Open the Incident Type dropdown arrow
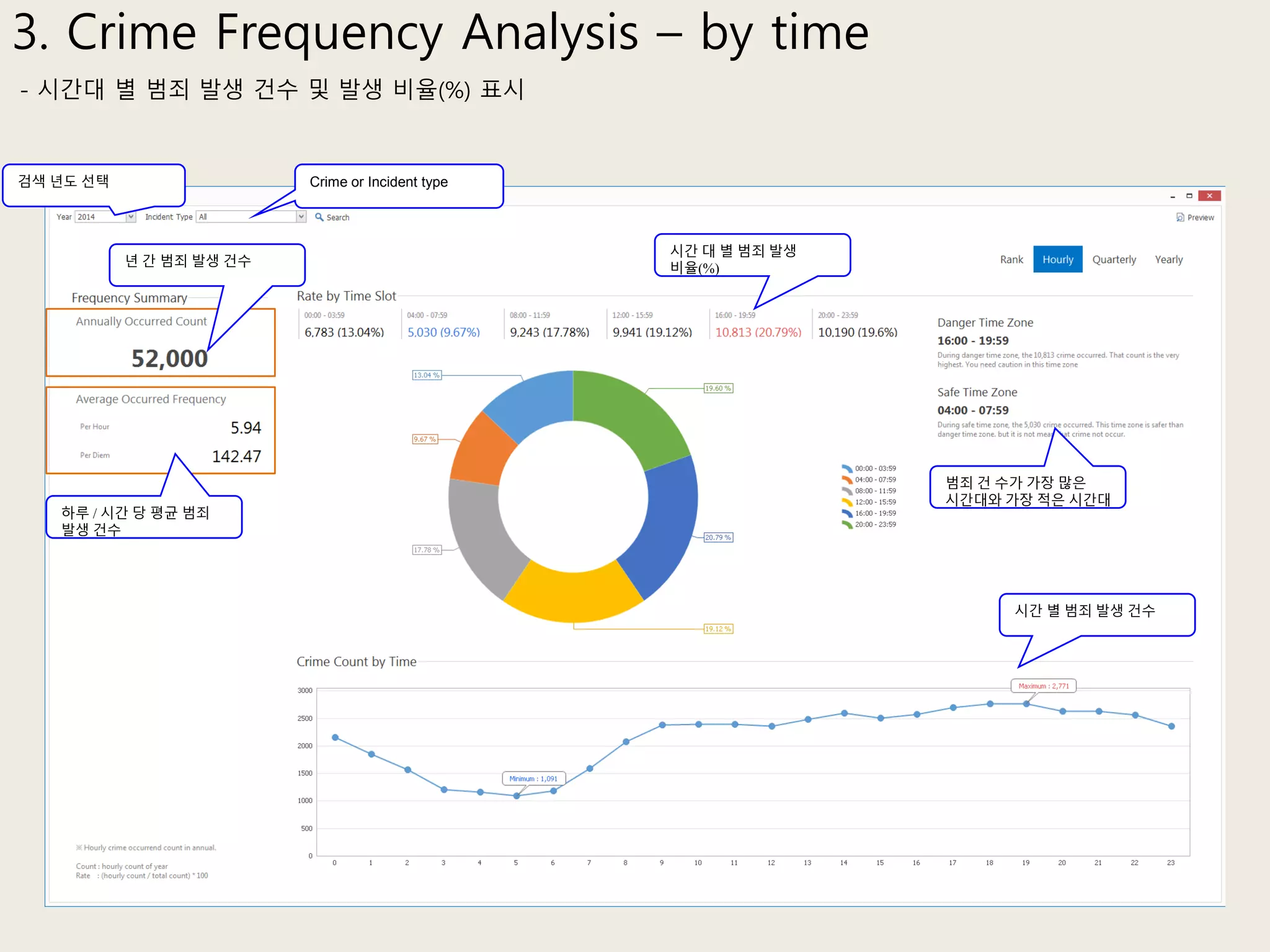Image resolution: width=1270 pixels, height=952 pixels. coord(301,217)
